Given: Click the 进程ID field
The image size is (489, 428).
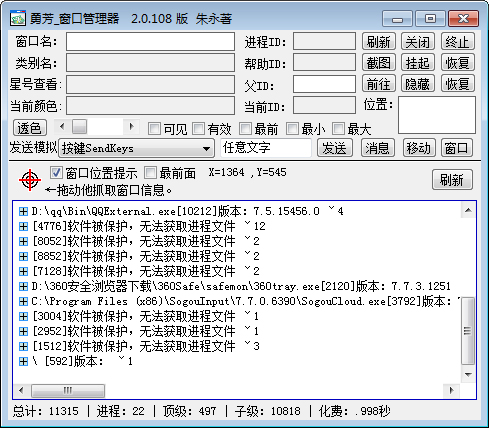Looking at the screenshot, I should [x=324, y=41].
